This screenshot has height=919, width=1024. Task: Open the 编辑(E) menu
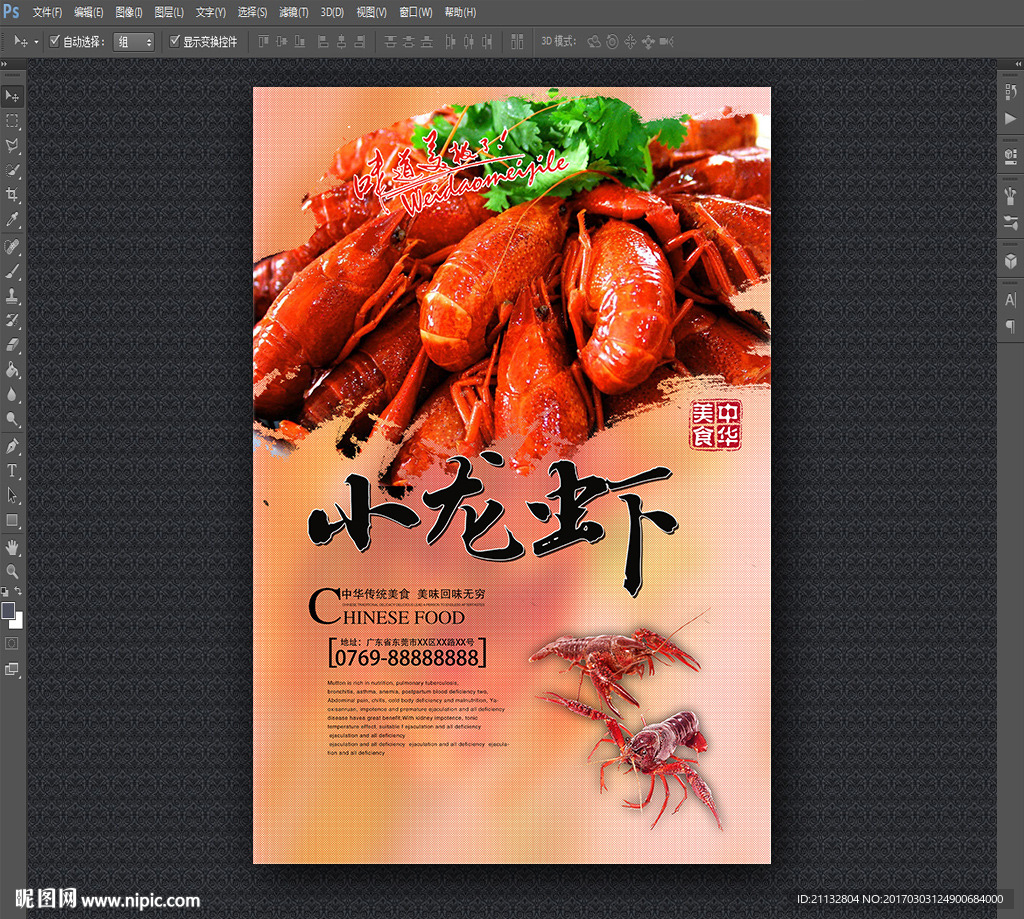tap(89, 12)
